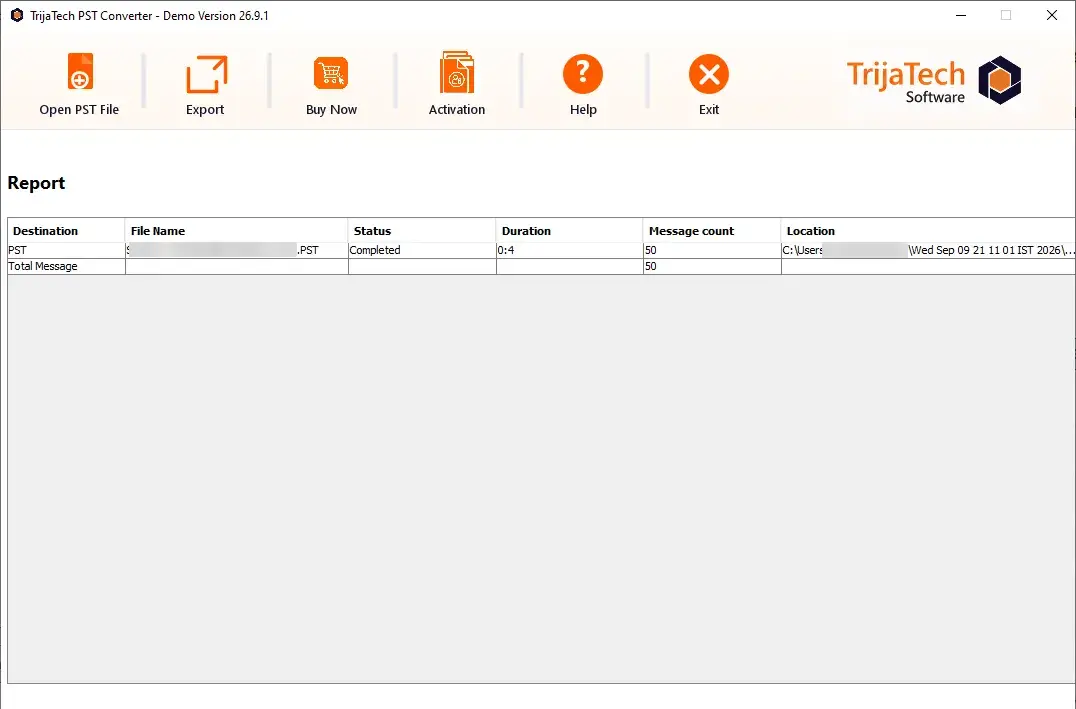
Task: Click the TrijaTech app icon in title bar
Action: coord(16,15)
